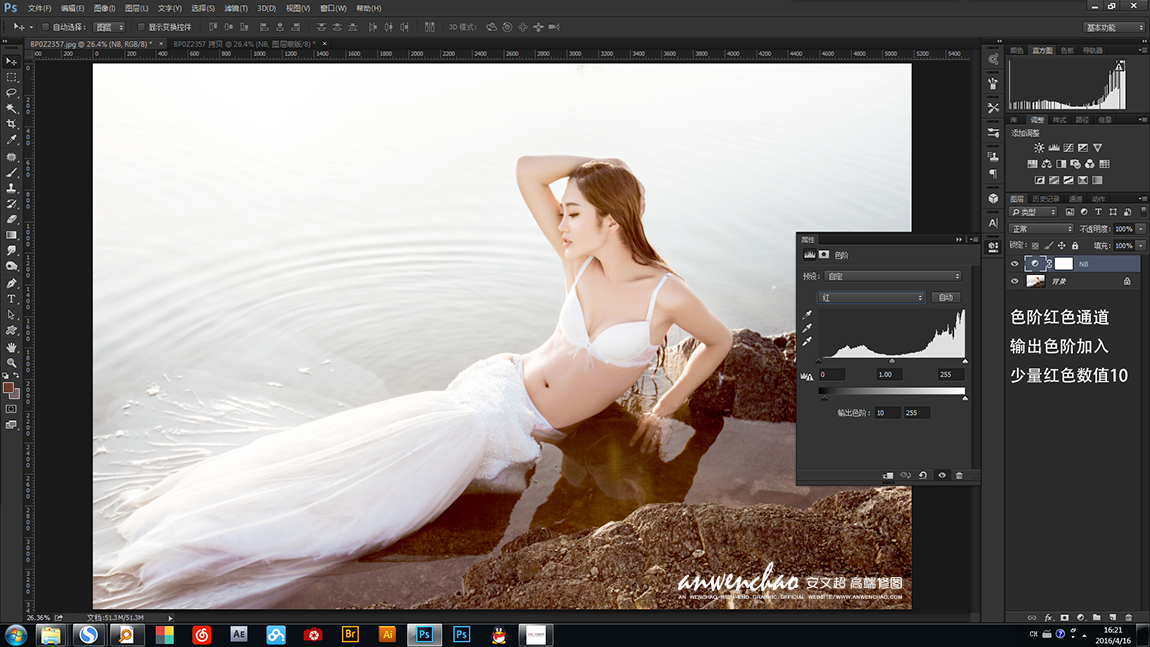Click the white input level slider handle

pyautogui.click(x=965, y=361)
